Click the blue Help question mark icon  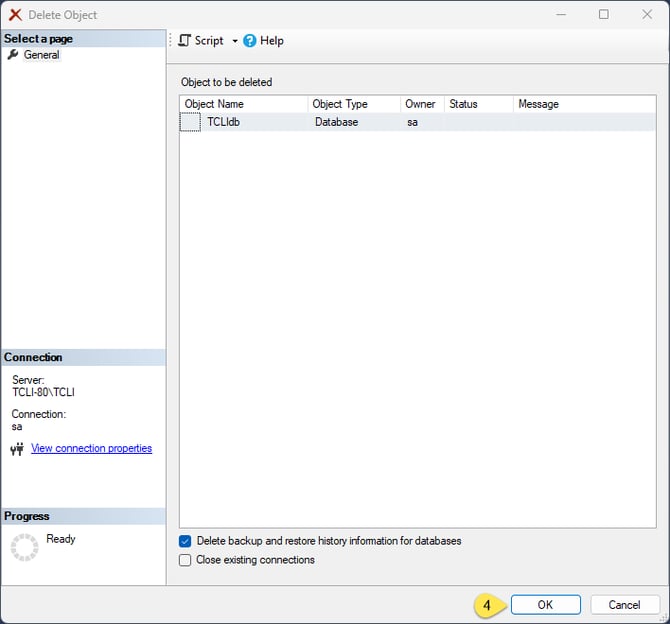pyautogui.click(x=250, y=41)
